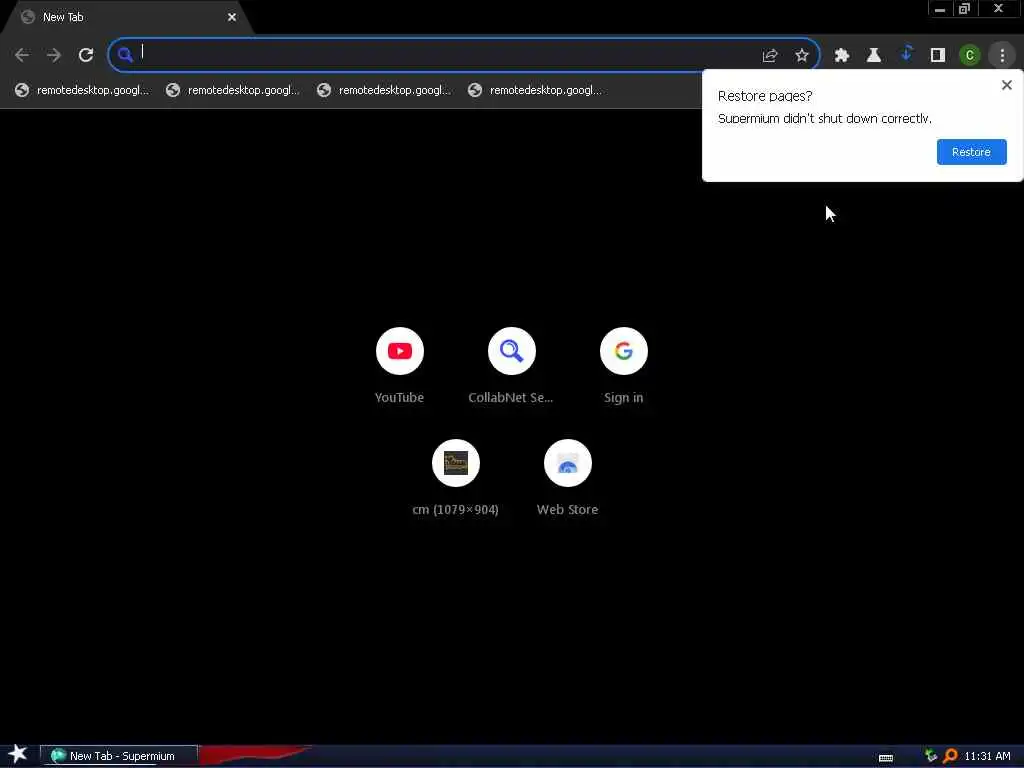
Task: Click the orange magnifier tray icon
Action: coord(950,756)
